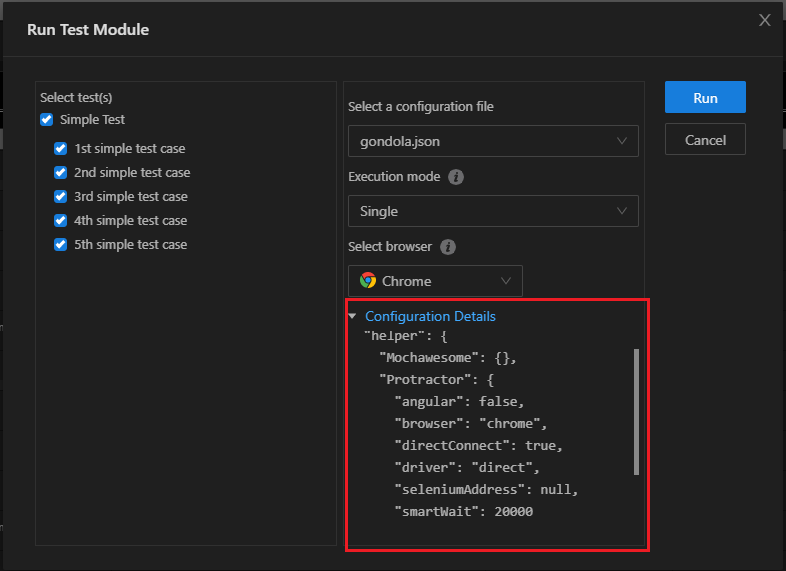This screenshot has width=786, height=571.
Task: Click the Select browser info icon
Action: pyautogui.click(x=448, y=247)
